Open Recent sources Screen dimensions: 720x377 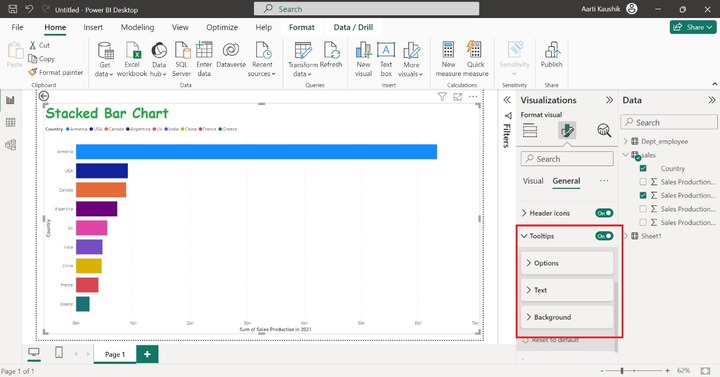[262, 59]
